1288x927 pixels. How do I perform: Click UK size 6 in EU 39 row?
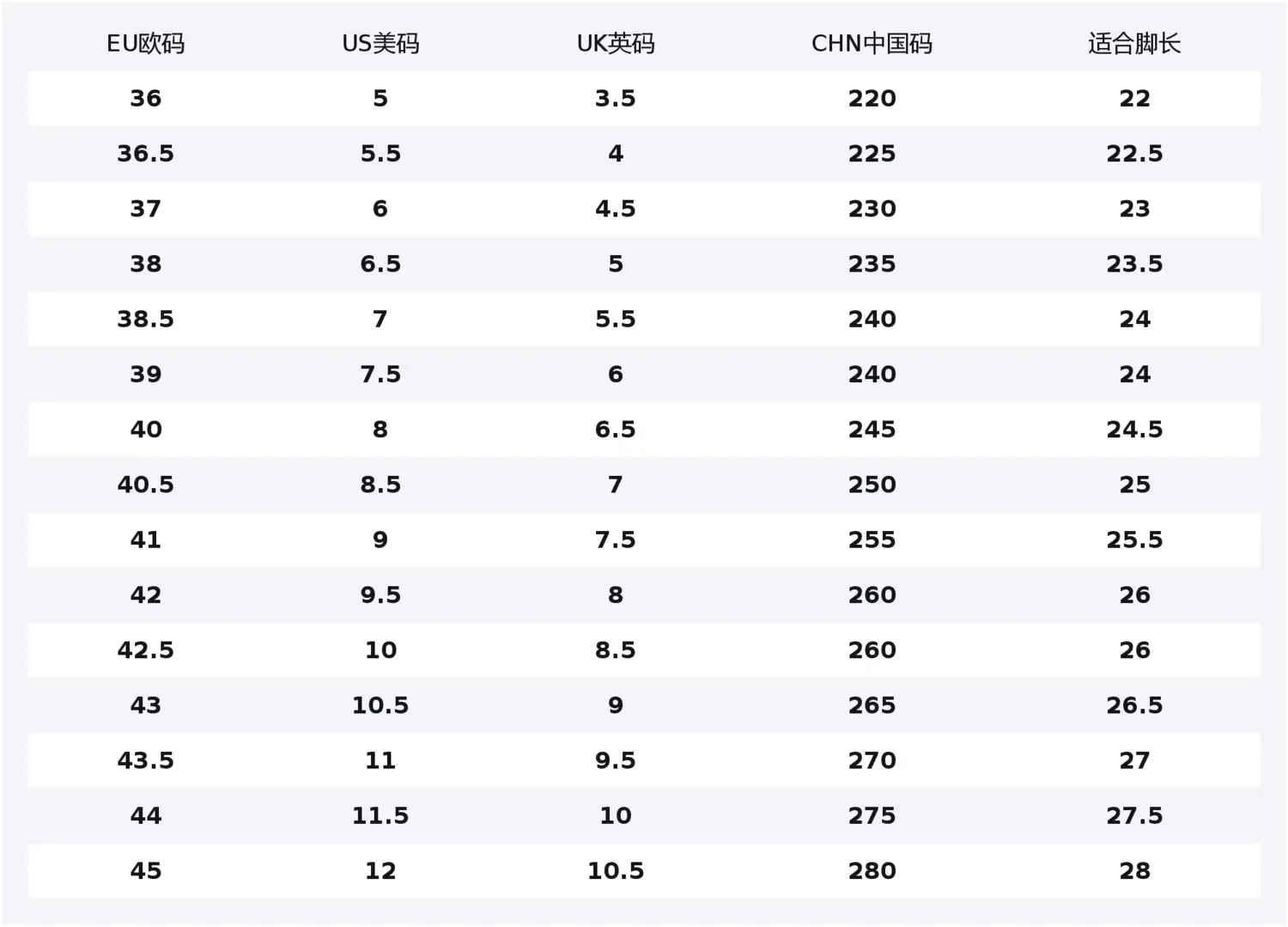tap(615, 375)
